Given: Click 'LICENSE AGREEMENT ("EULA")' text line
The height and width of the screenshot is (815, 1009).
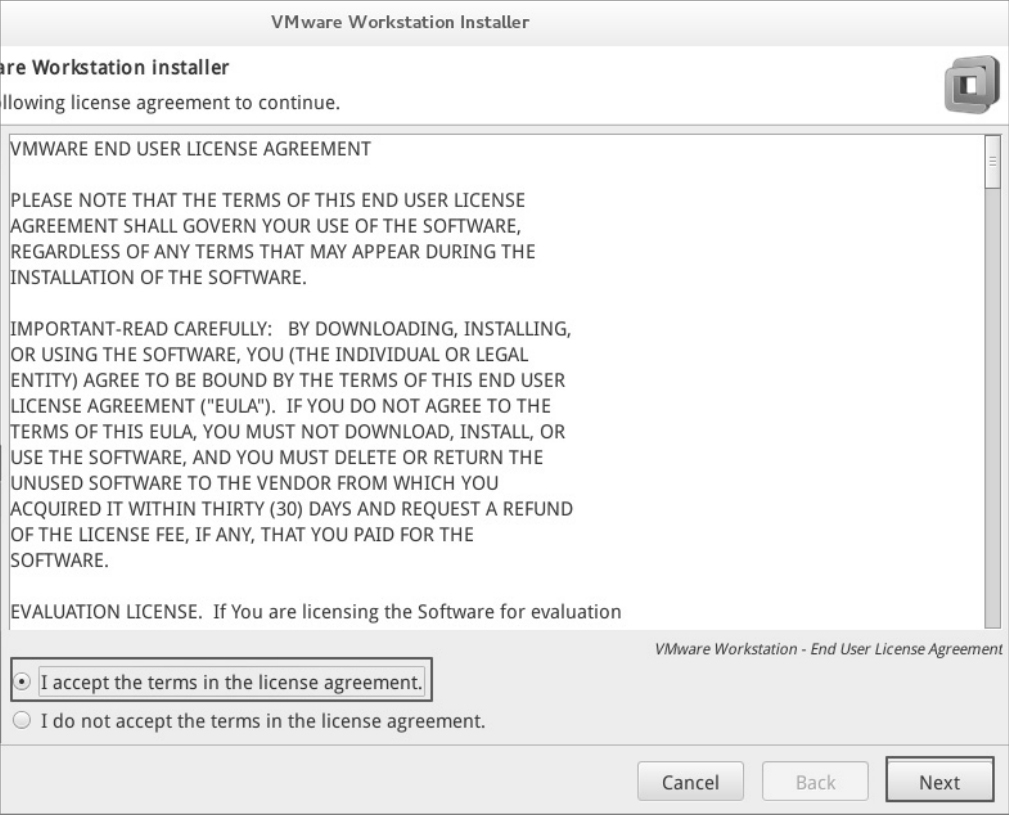Looking at the screenshot, I should [x=281, y=406].
